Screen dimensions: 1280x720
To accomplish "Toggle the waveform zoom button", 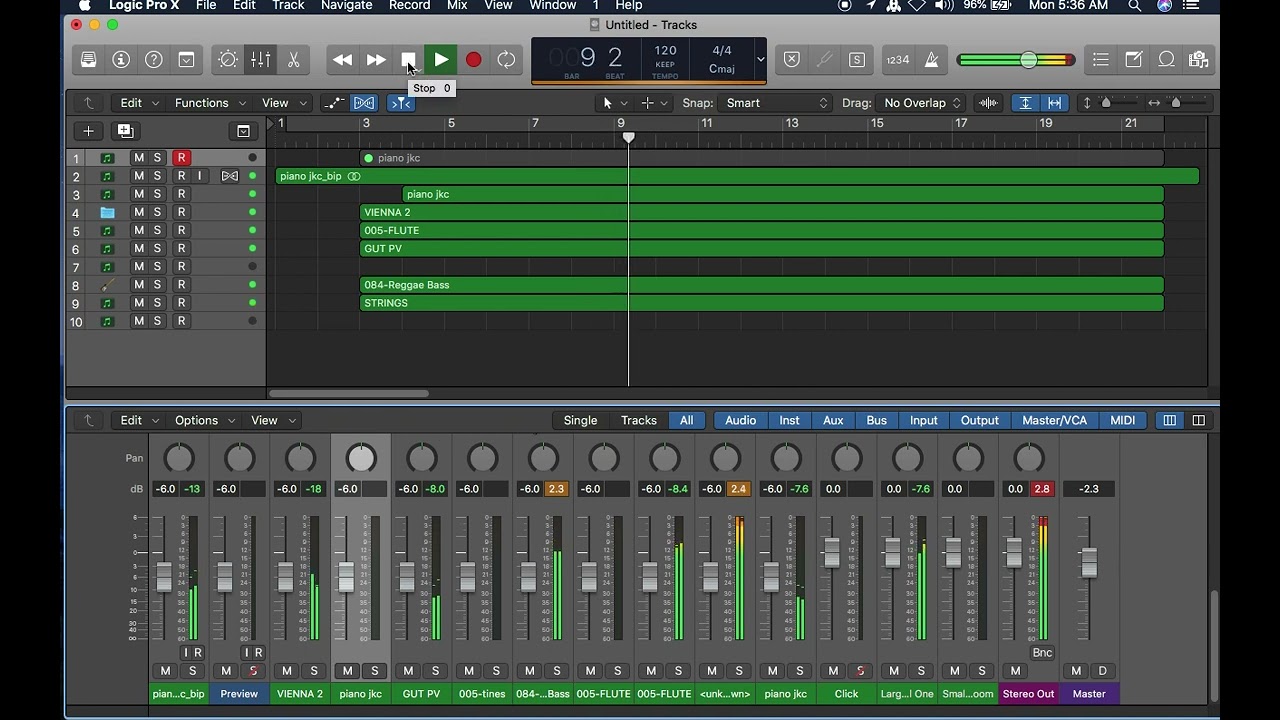I will (x=989, y=103).
